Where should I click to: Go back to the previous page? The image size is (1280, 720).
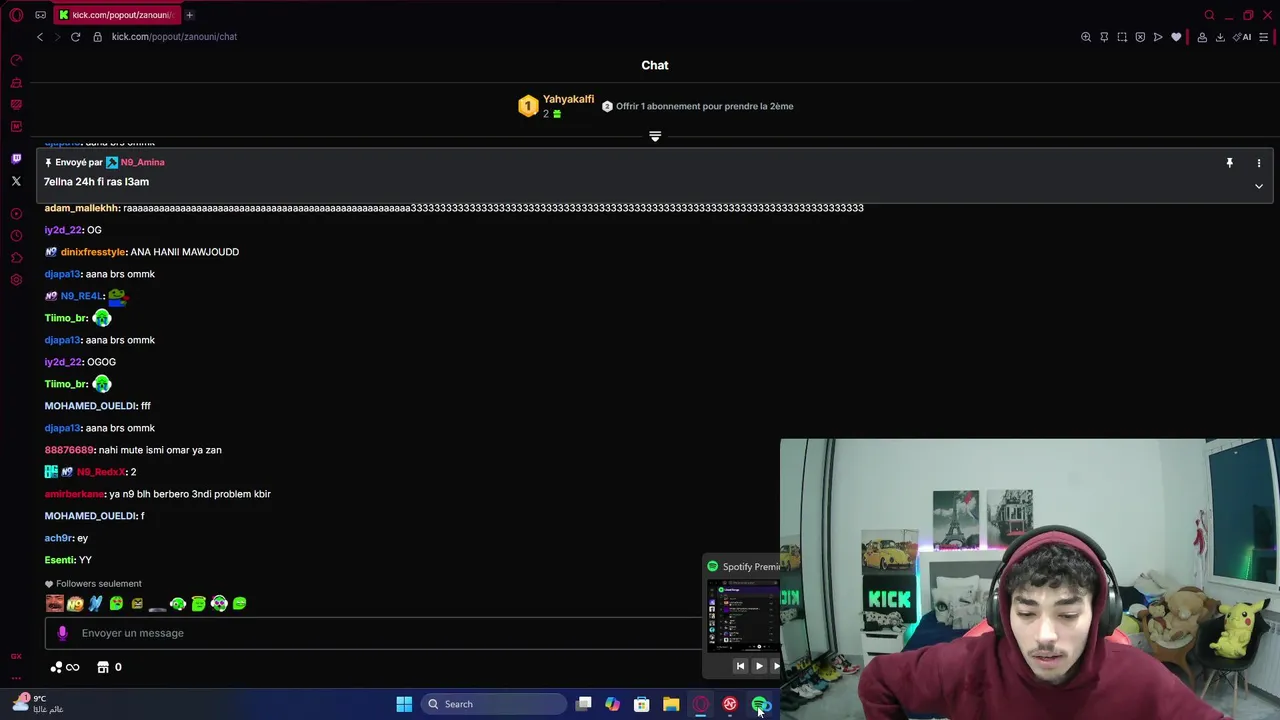point(40,37)
